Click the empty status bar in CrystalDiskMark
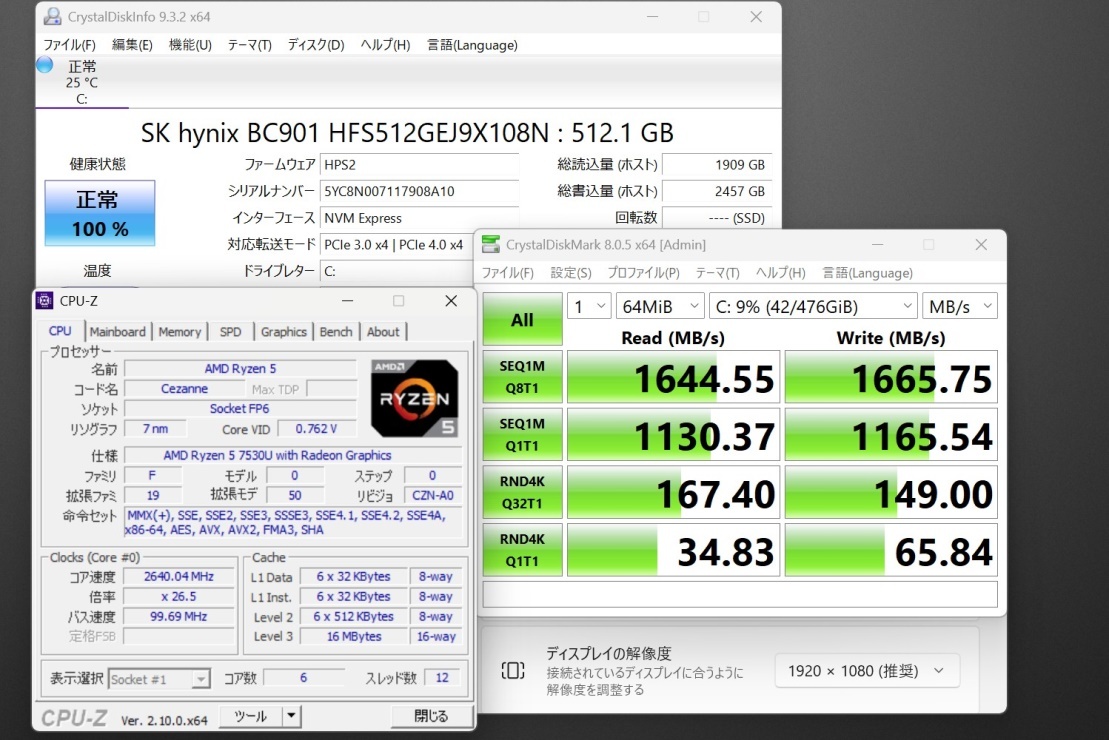The height and width of the screenshot is (740, 1109). tap(740, 594)
